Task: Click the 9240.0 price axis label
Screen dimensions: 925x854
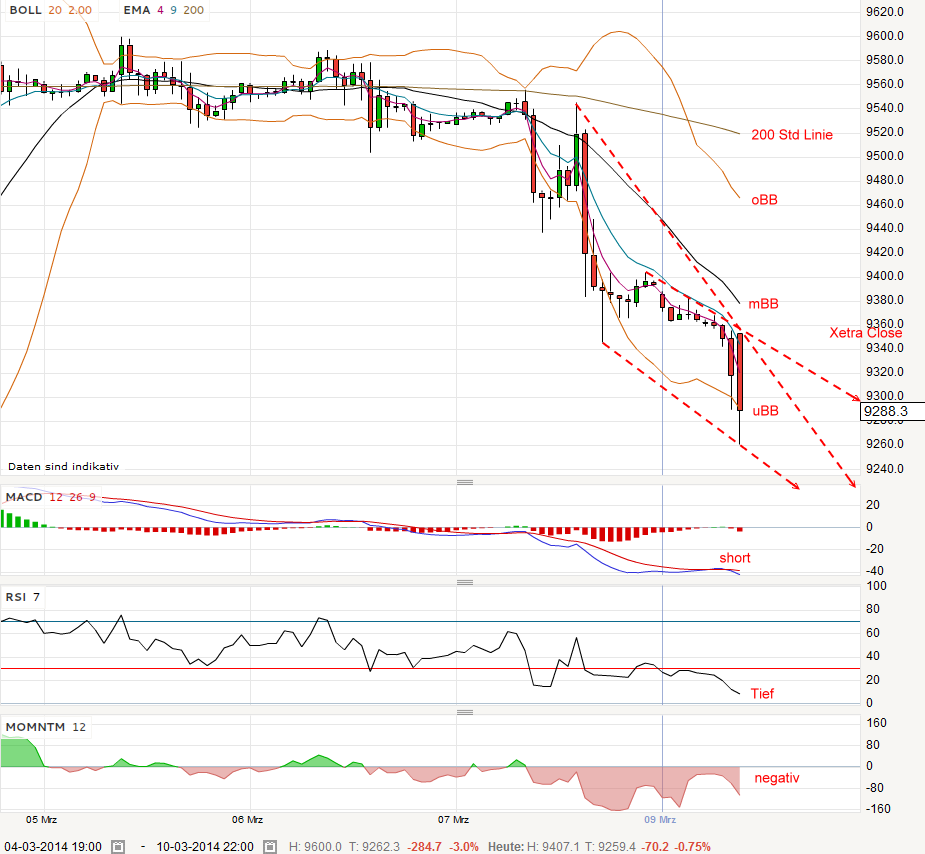Action: point(884,469)
